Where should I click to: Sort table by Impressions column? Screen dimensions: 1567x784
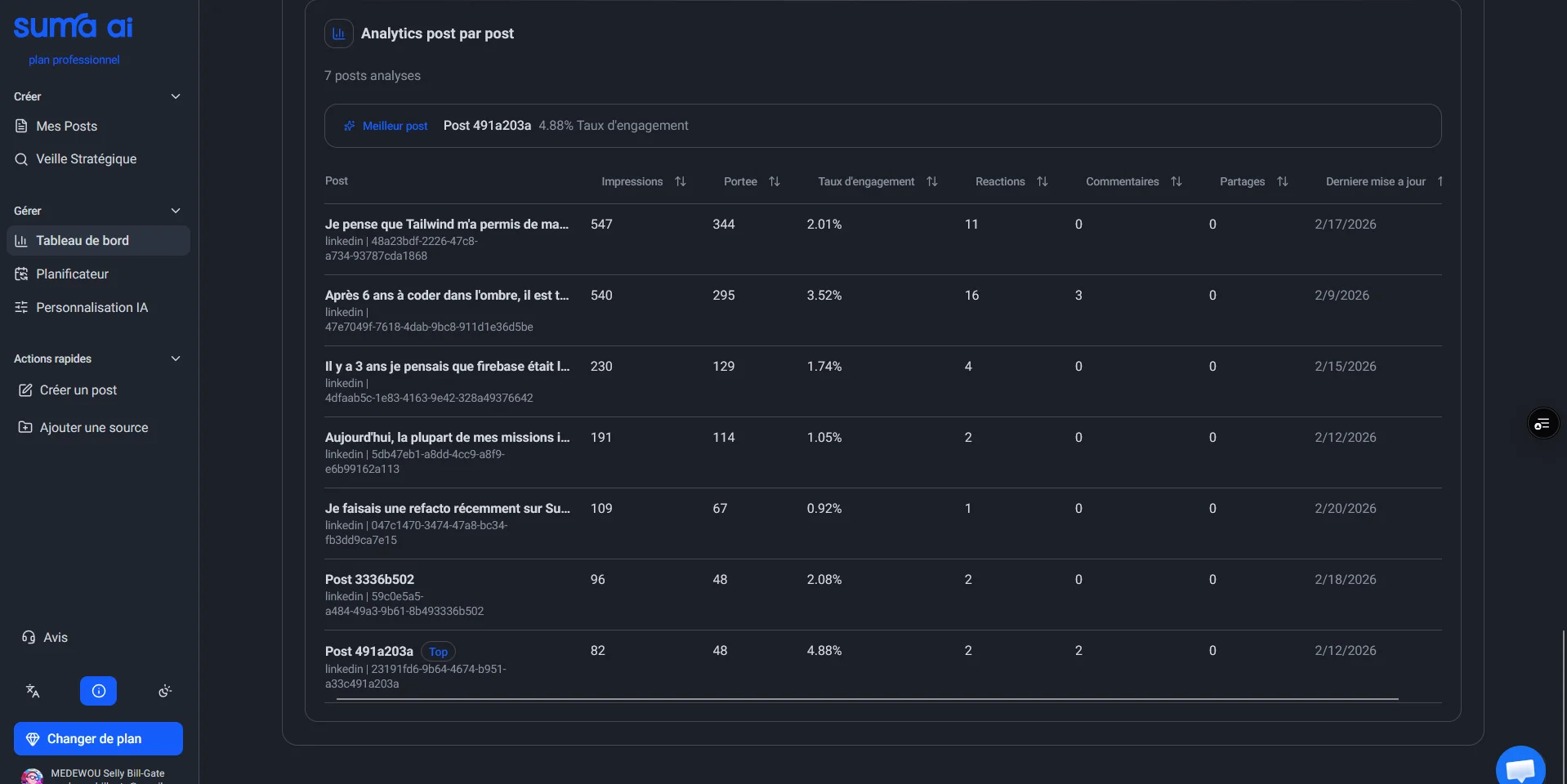pyautogui.click(x=680, y=181)
